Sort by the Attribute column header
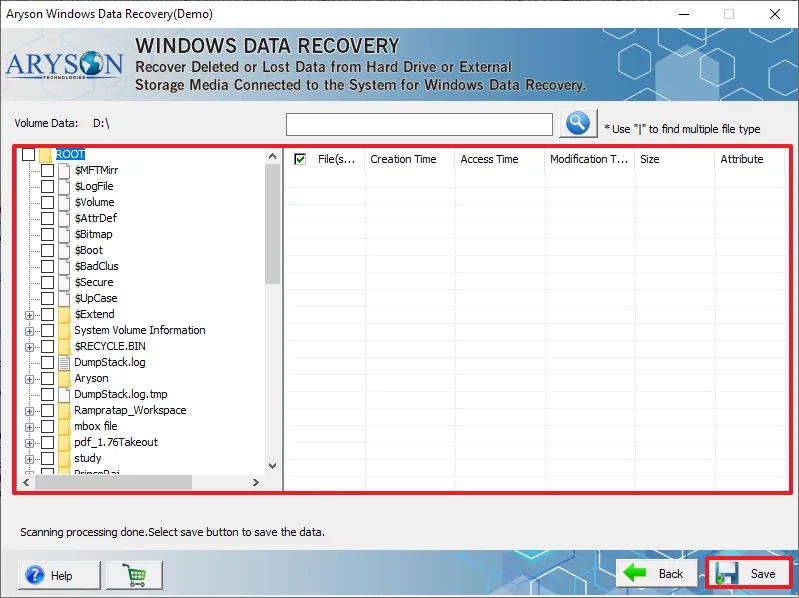The width and height of the screenshot is (799, 598). [x=750, y=159]
